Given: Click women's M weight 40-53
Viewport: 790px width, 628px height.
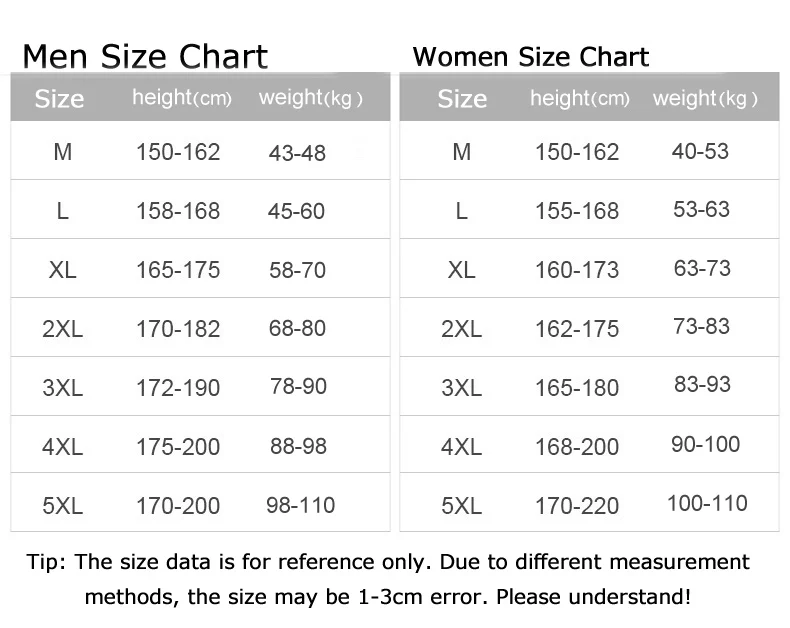Looking at the screenshot, I should [700, 151].
